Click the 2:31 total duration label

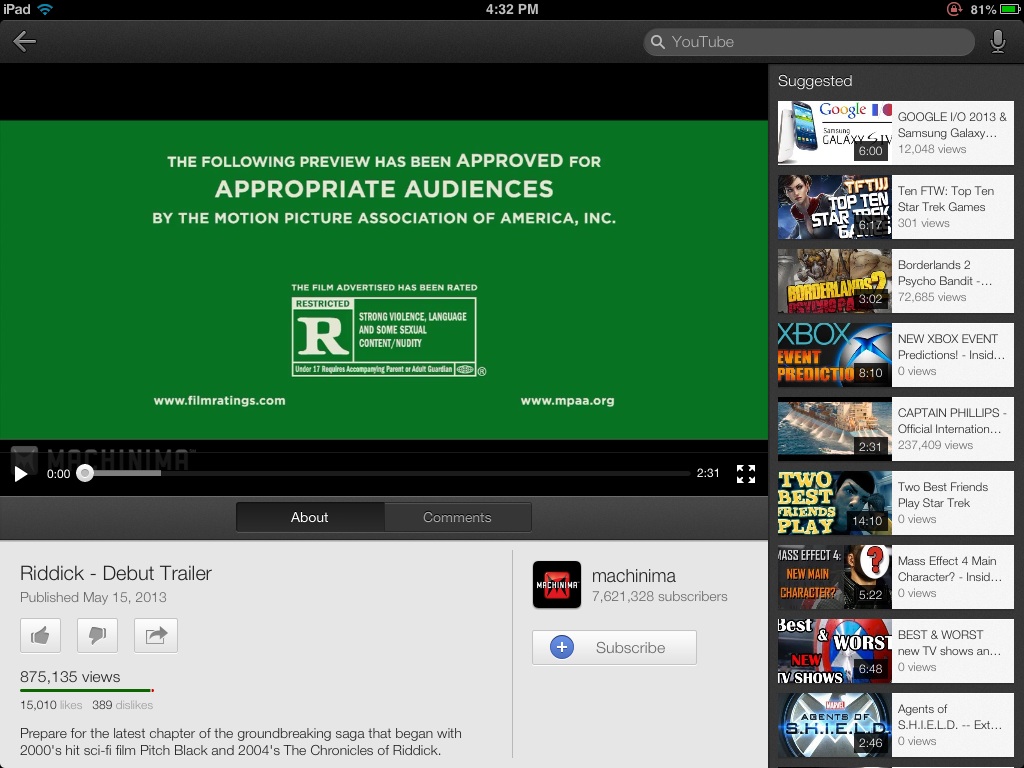708,473
